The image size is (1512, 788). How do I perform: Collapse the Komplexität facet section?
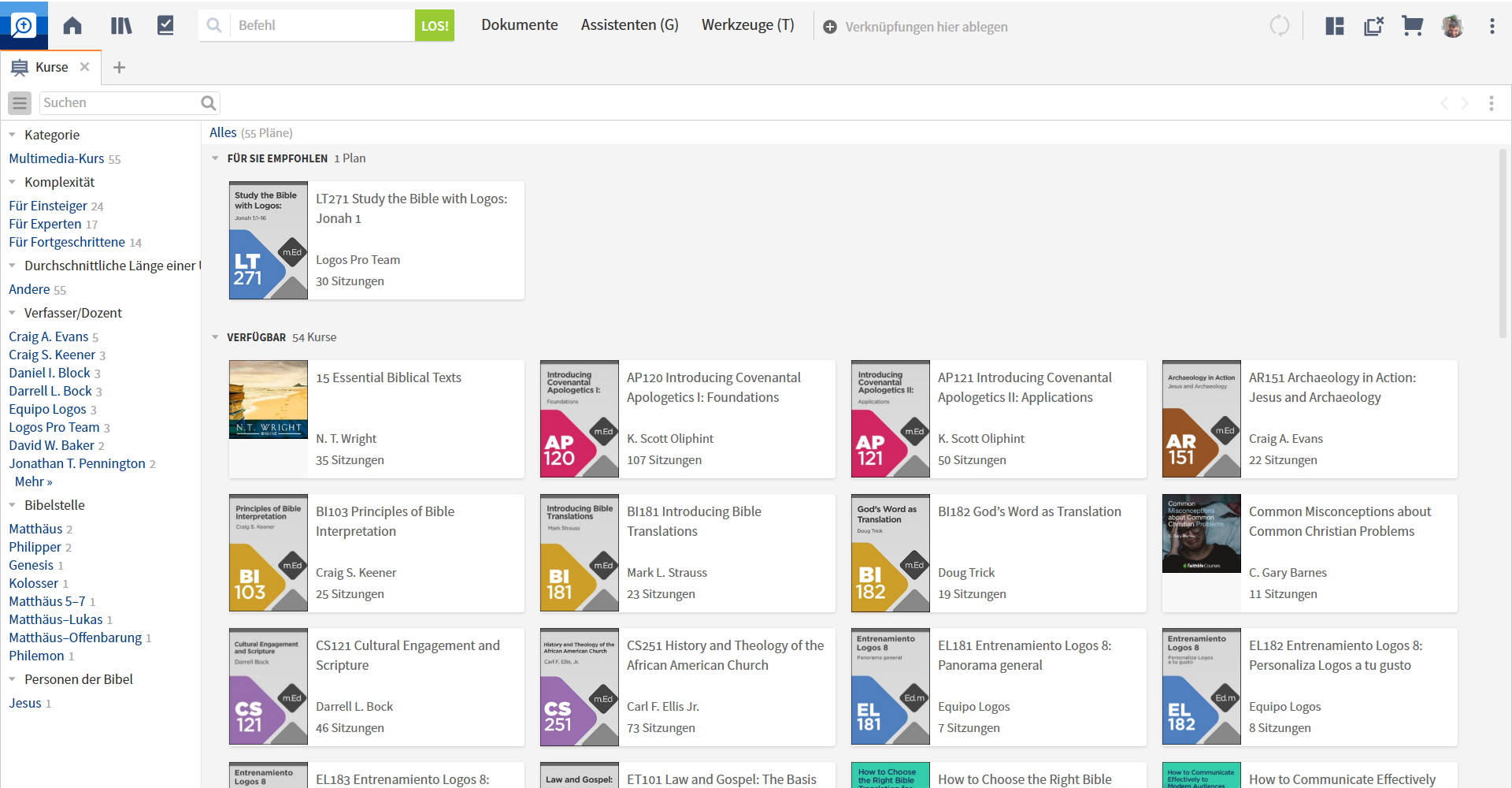click(x=12, y=182)
